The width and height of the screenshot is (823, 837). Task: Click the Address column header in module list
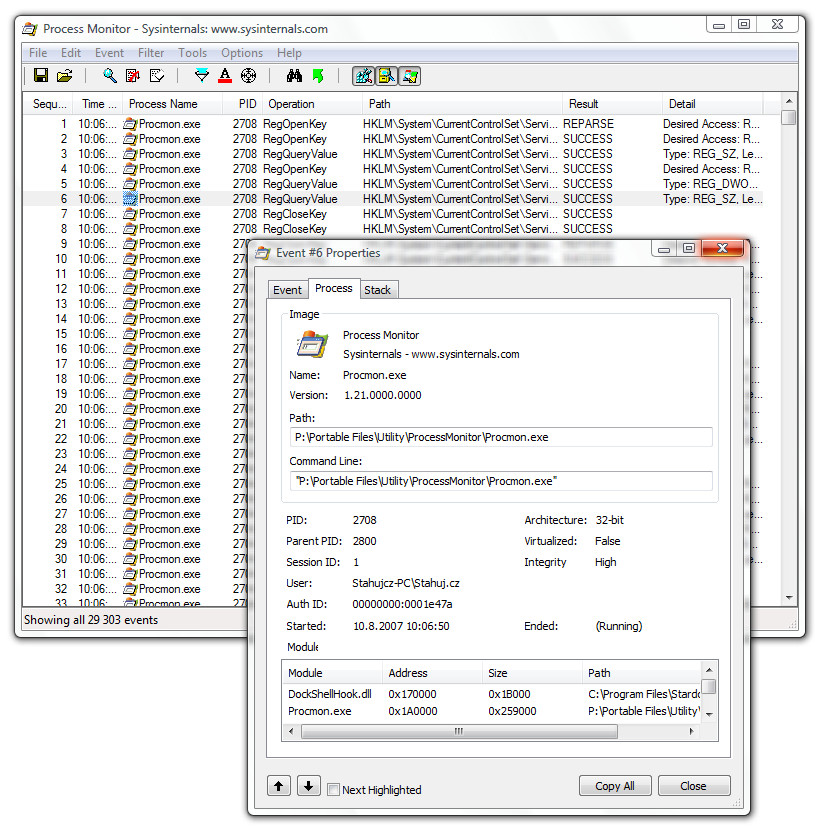click(432, 673)
